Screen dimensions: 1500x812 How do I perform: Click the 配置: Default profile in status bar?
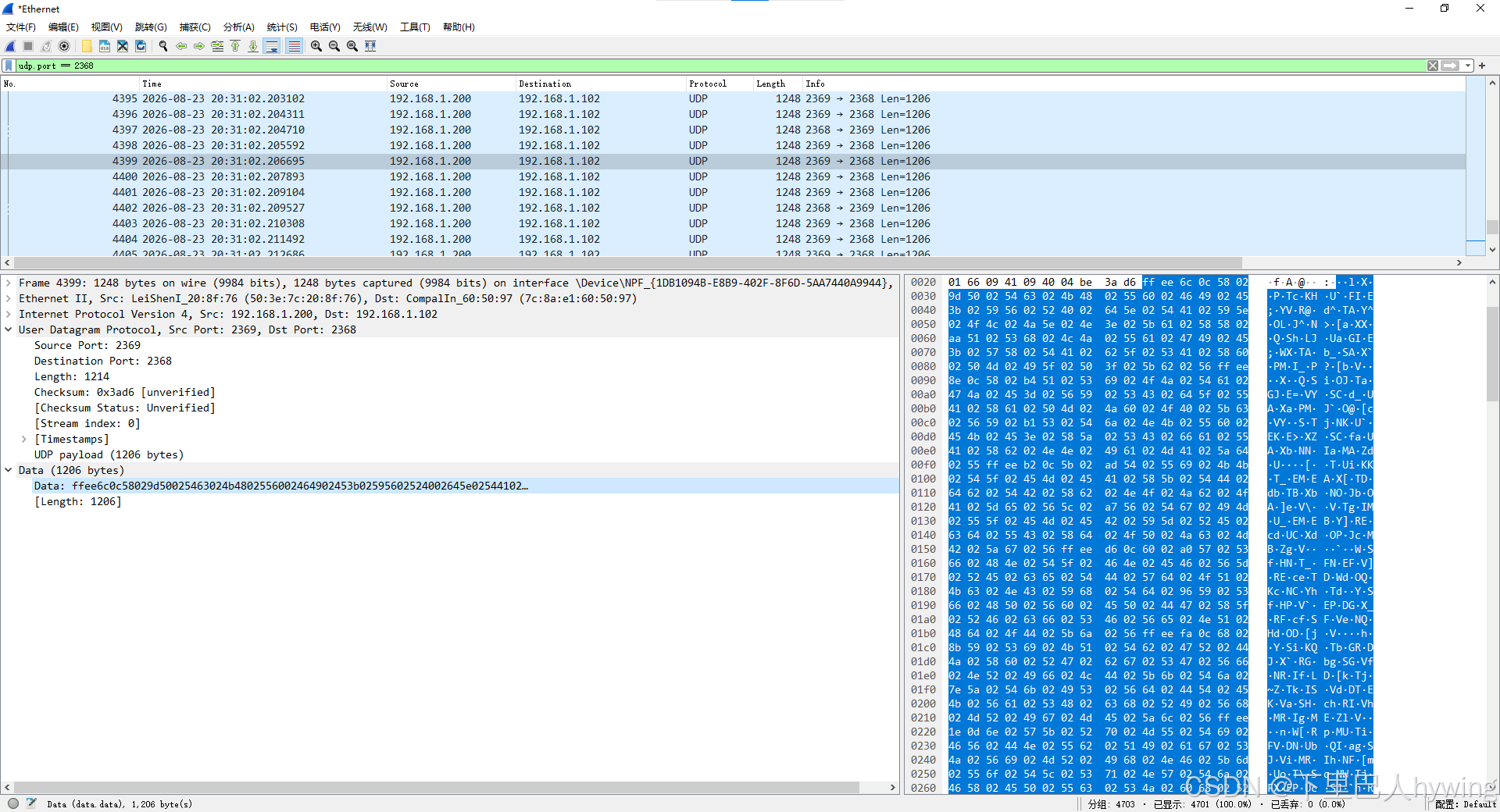tap(1466, 803)
